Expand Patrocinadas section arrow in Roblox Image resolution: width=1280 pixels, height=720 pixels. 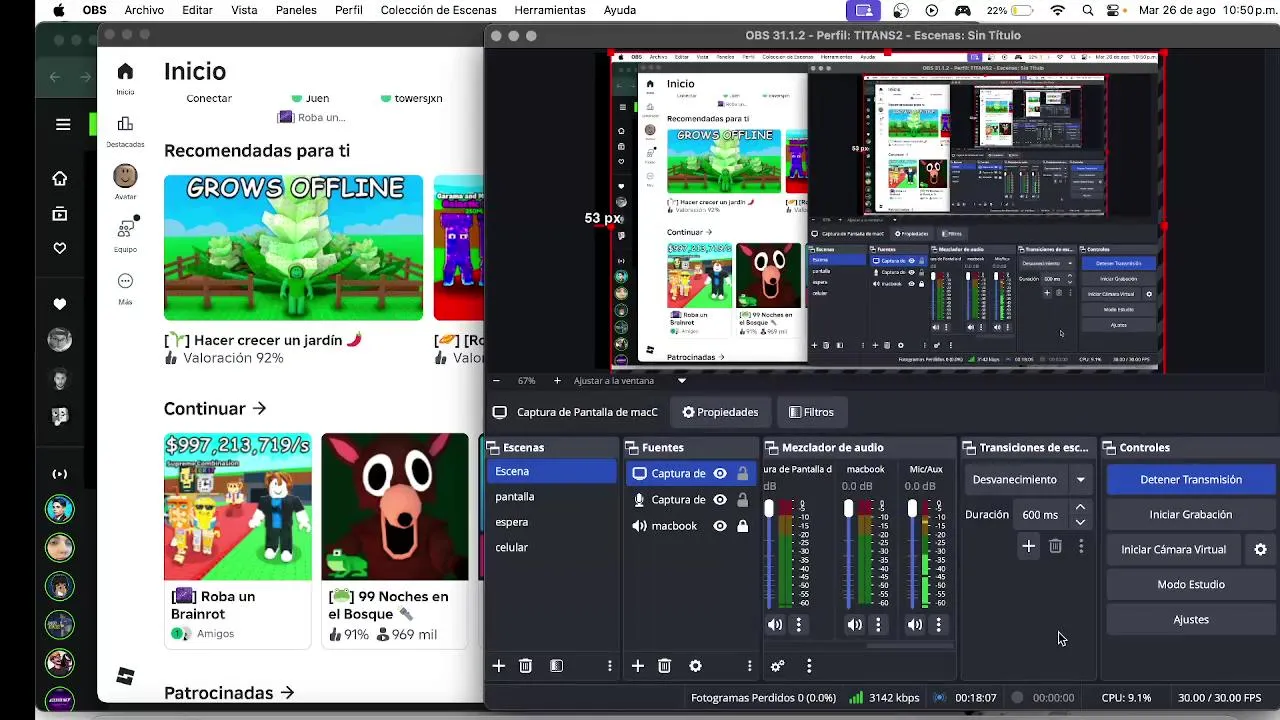288,692
